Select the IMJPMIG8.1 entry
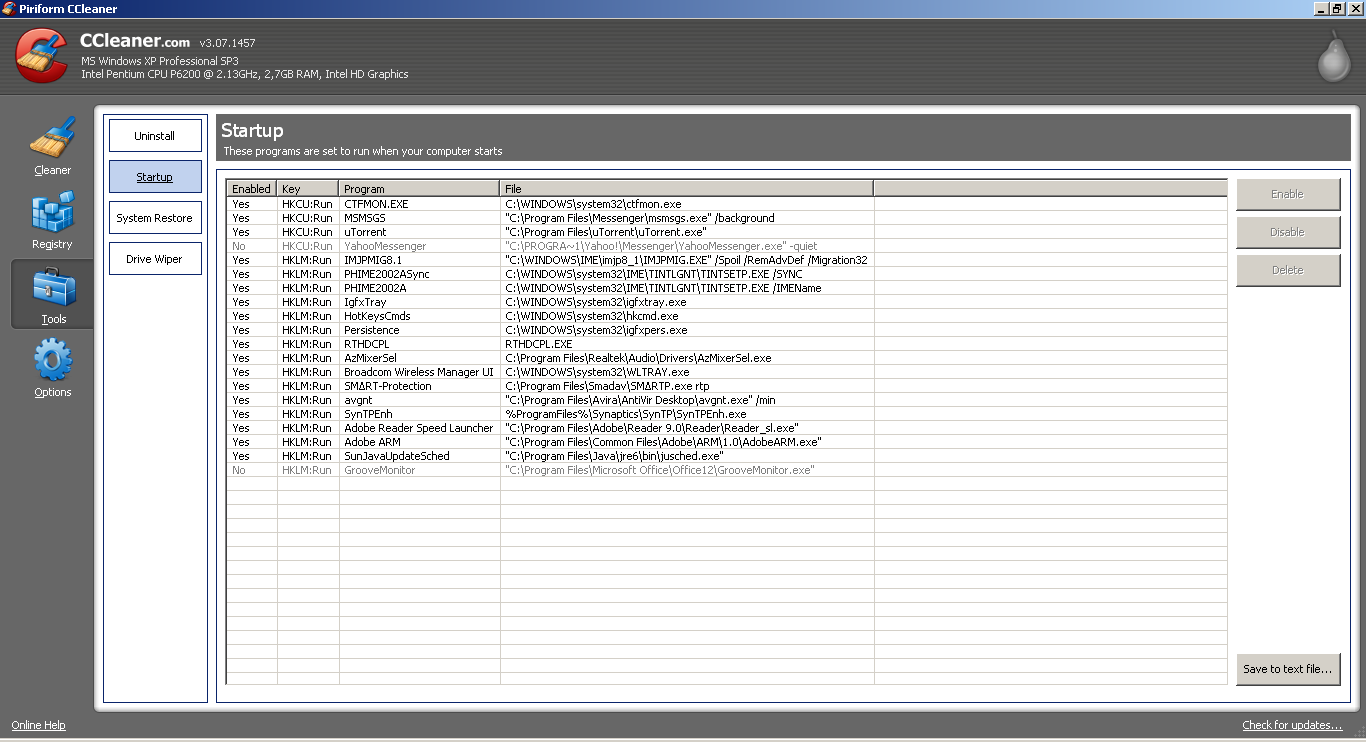 pyautogui.click(x=373, y=260)
